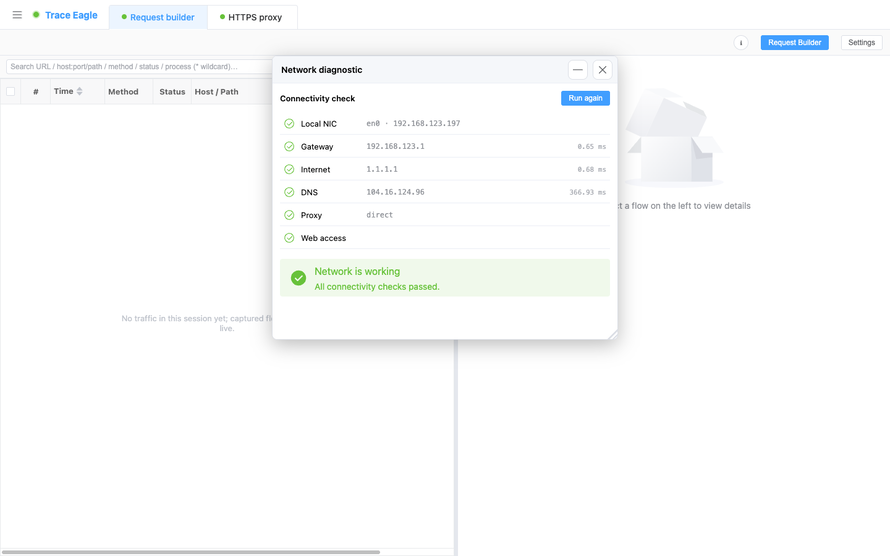Click the Local NIC row label
This screenshot has height=556, width=890.
pos(318,124)
